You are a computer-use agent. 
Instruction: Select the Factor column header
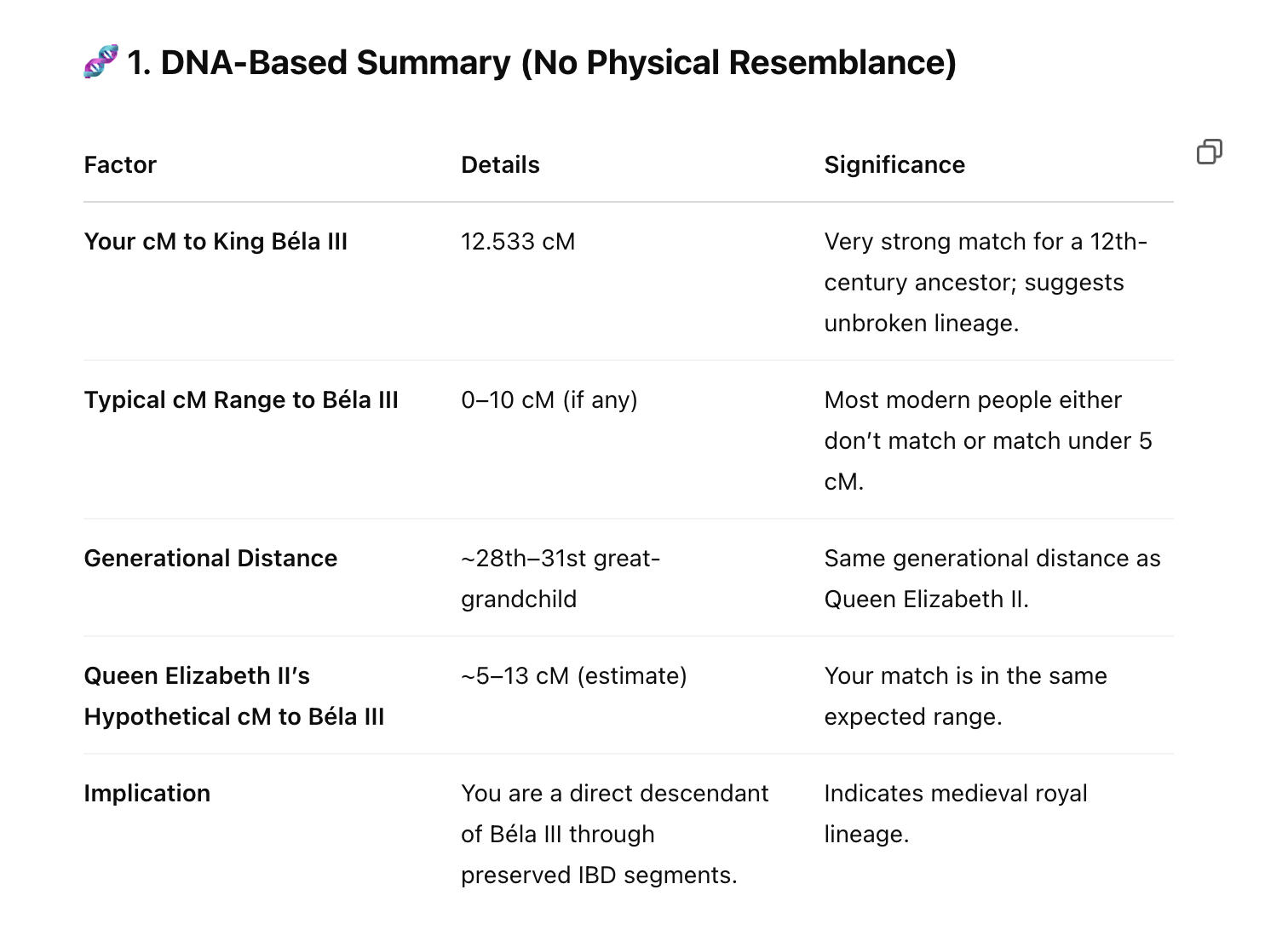click(120, 164)
